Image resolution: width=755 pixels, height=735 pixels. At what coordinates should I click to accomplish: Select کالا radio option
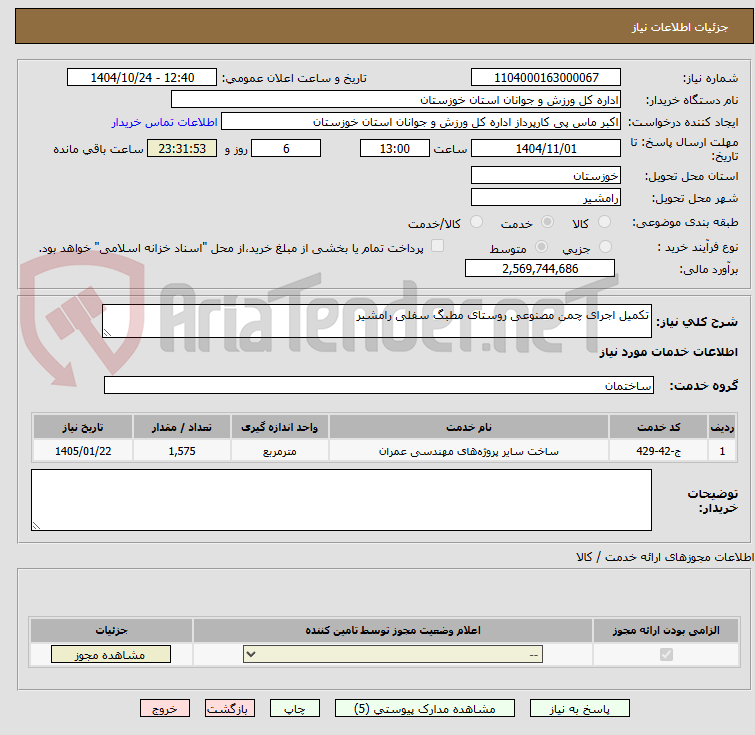604,222
